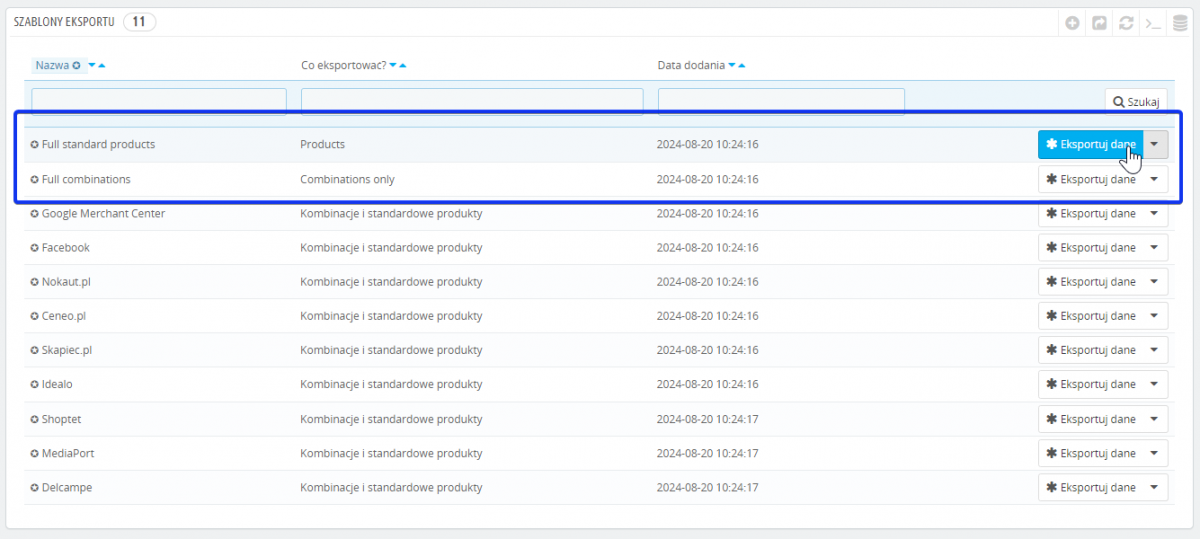Screen dimensions: 1200x539
Task: Sort Co eksportowac column descending arrow
Action: click(393, 66)
